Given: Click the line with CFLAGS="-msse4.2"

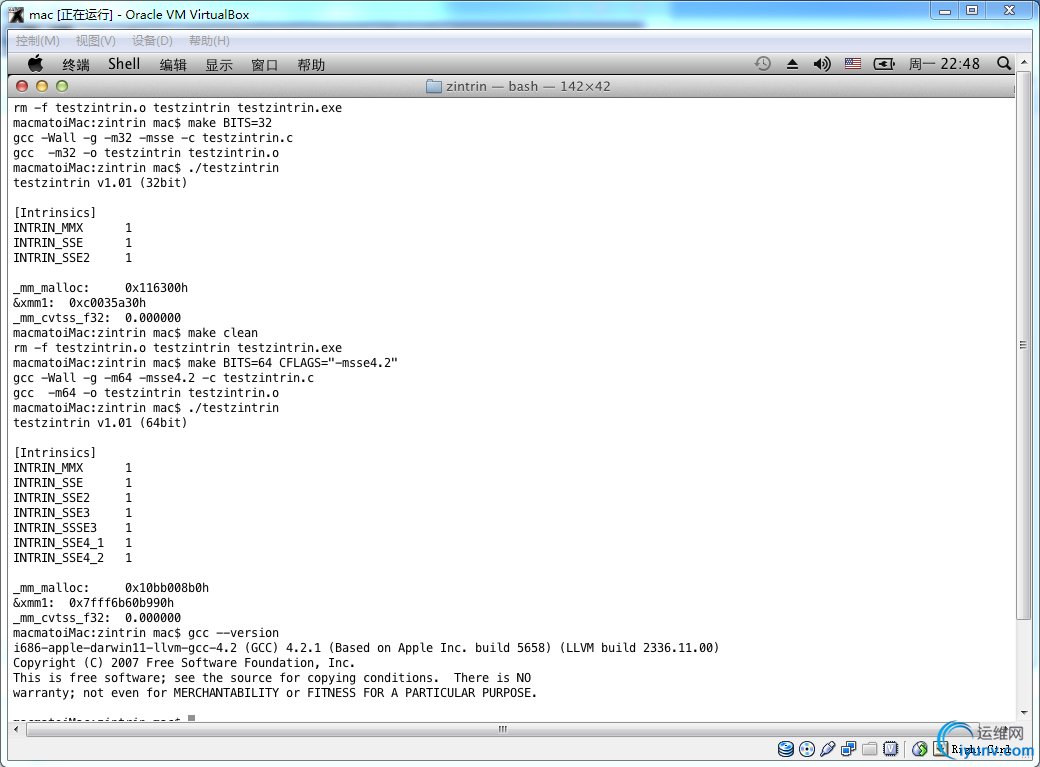Looking at the screenshot, I should [206, 363].
